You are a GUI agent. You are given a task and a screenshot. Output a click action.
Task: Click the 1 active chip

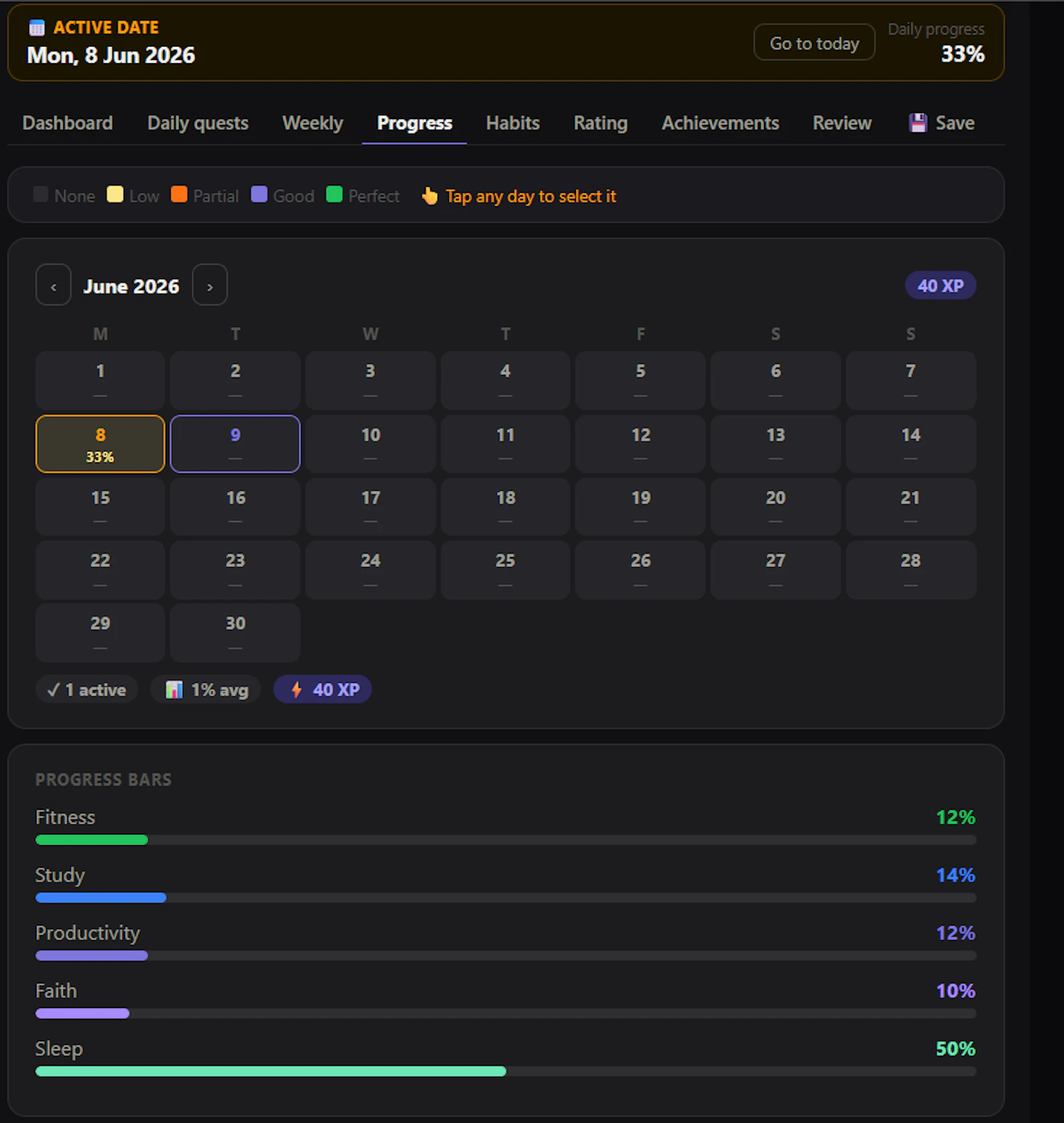point(86,689)
